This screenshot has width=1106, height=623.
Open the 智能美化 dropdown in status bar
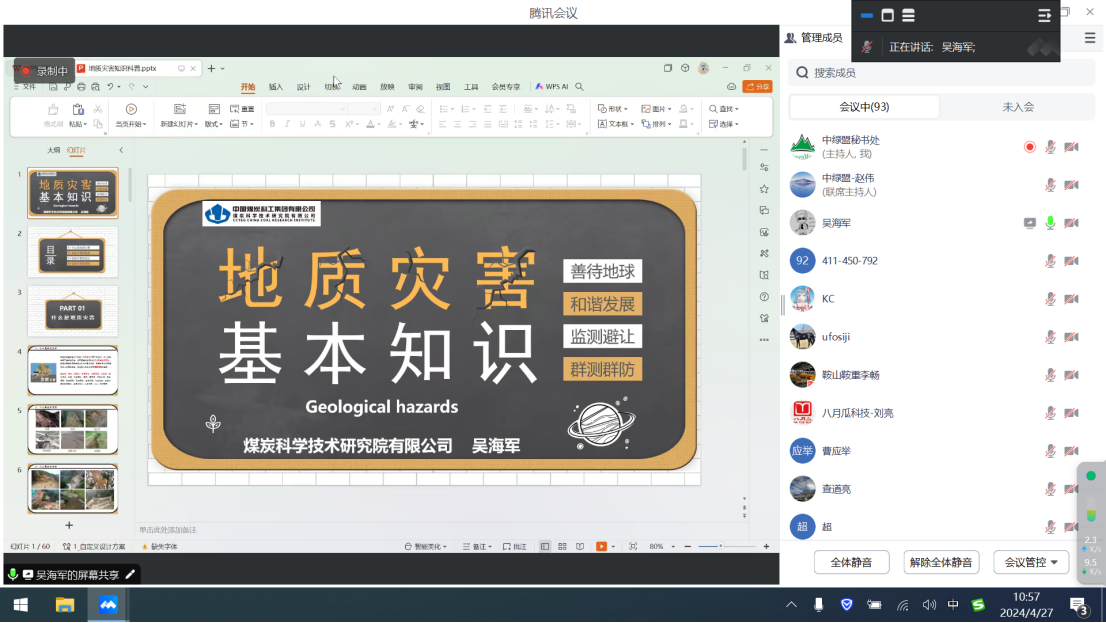point(425,547)
